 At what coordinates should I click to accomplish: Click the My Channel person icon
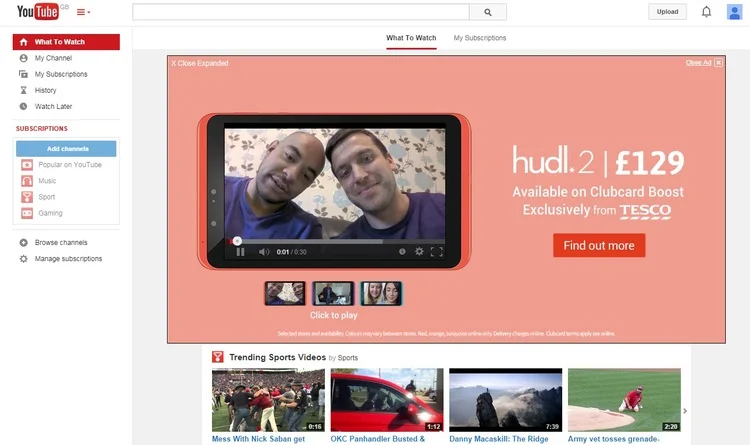point(23,58)
